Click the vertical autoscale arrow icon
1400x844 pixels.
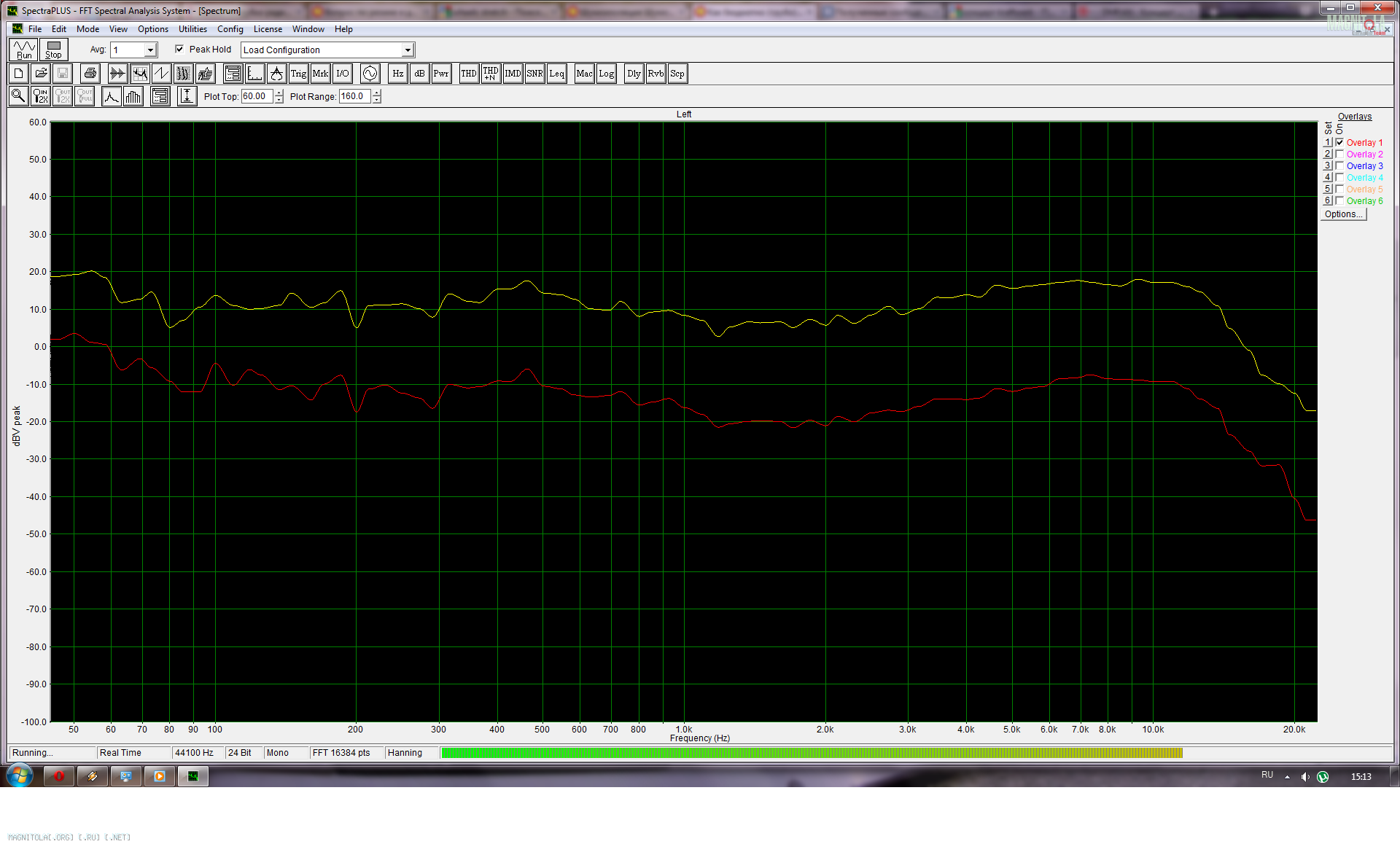point(187,96)
